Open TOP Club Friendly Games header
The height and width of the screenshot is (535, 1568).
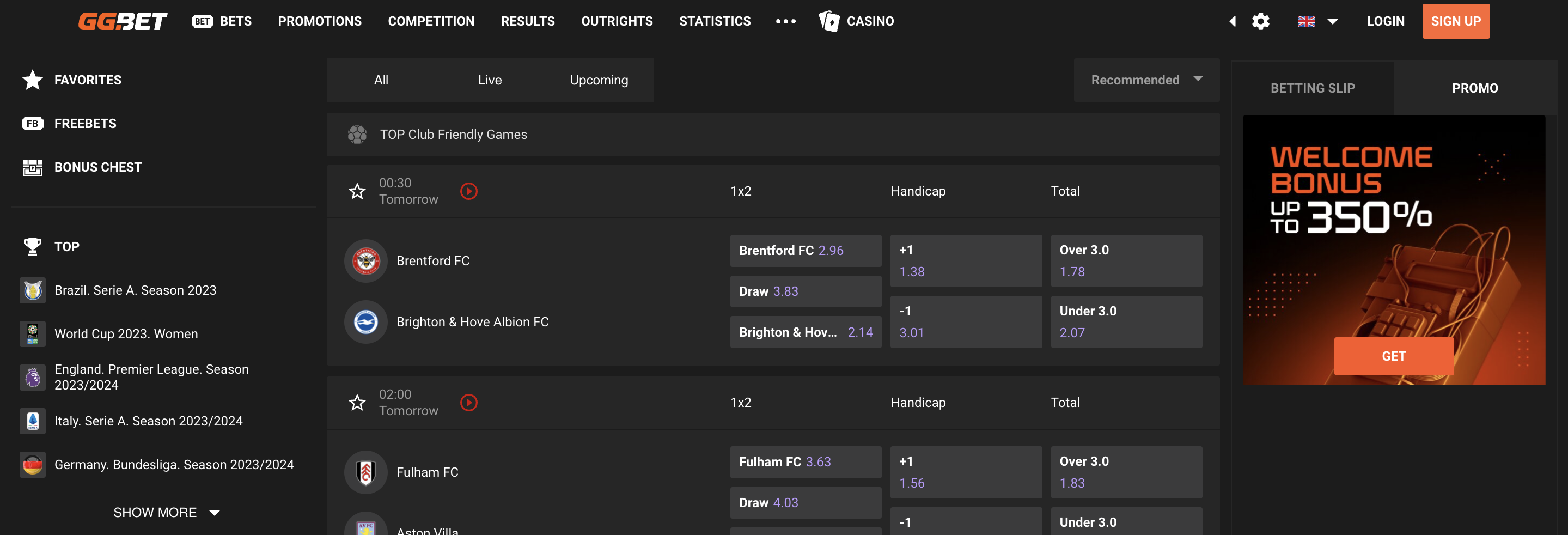point(773,135)
